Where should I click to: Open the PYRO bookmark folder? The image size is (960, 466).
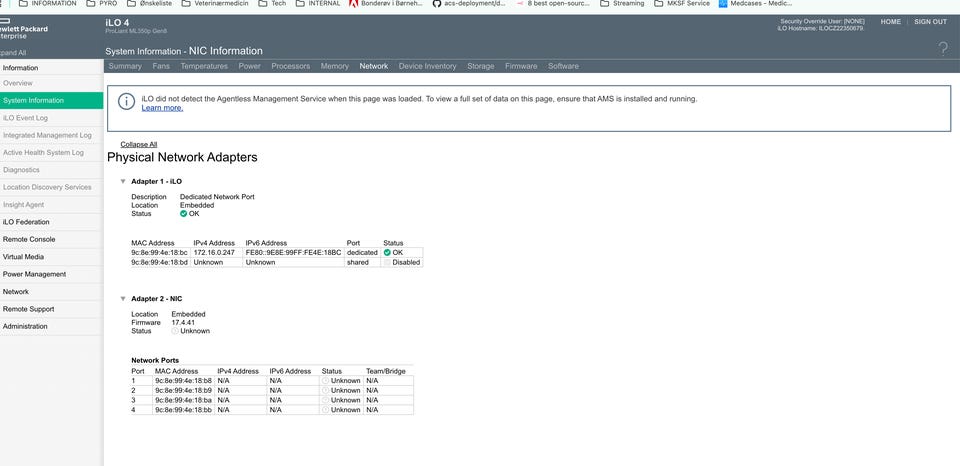pos(101,4)
